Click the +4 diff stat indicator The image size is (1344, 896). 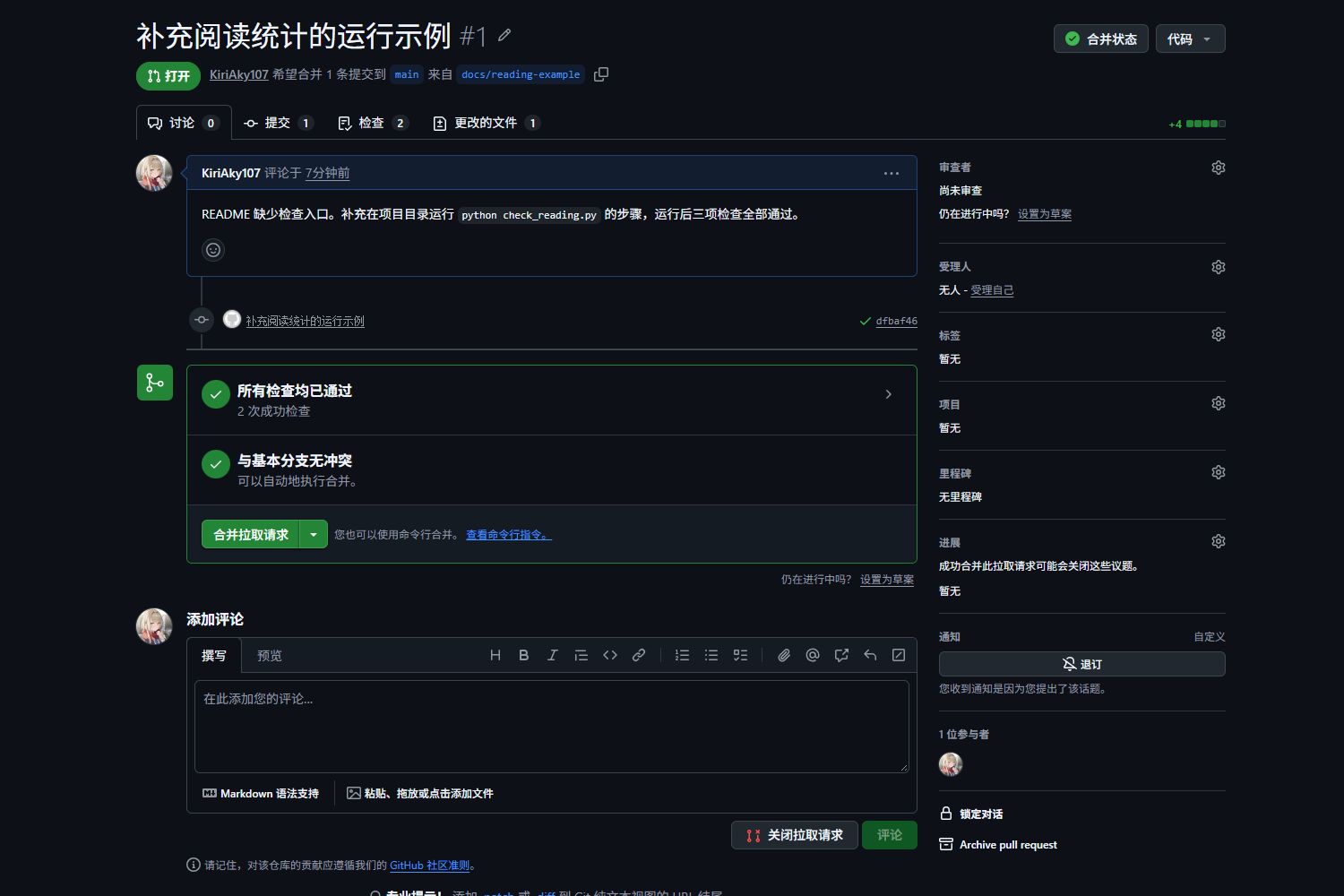[x=1197, y=124]
